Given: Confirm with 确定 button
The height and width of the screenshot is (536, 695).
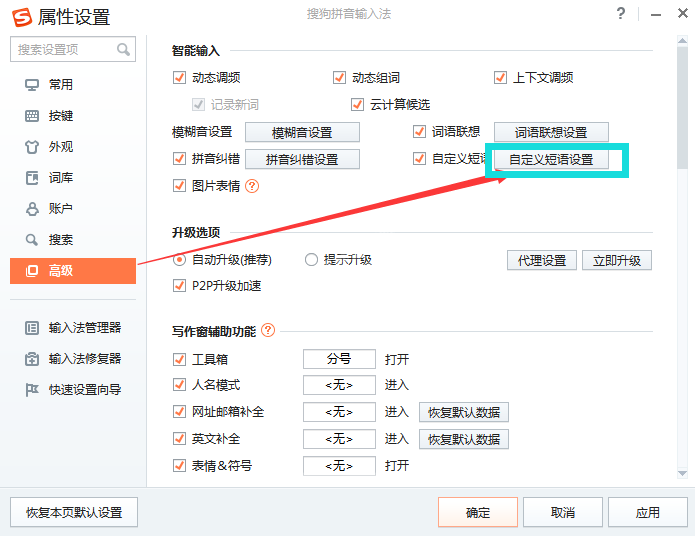Looking at the screenshot, I should (478, 512).
